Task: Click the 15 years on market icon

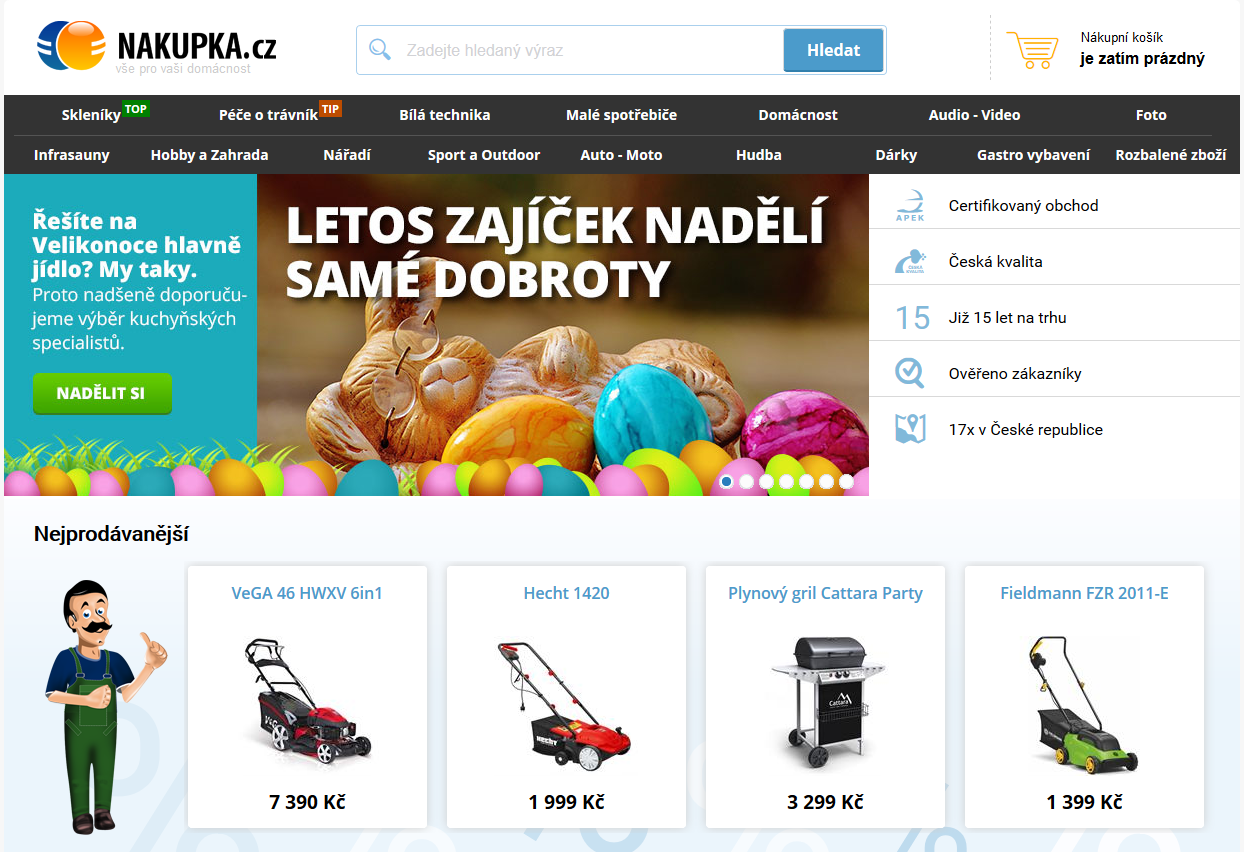Action: 912,317
